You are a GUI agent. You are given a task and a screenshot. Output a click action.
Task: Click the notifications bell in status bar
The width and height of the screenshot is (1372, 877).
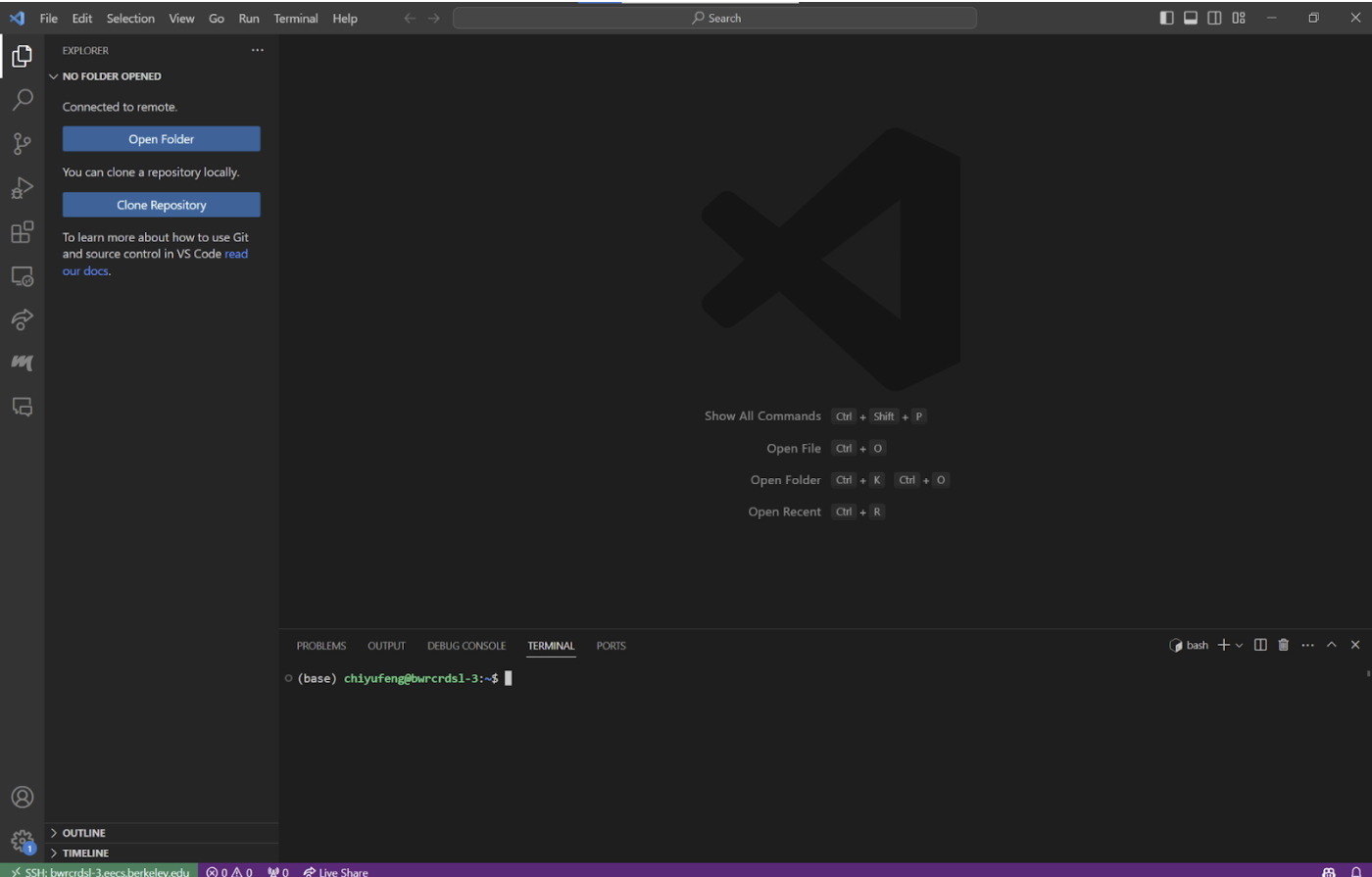click(1356, 871)
